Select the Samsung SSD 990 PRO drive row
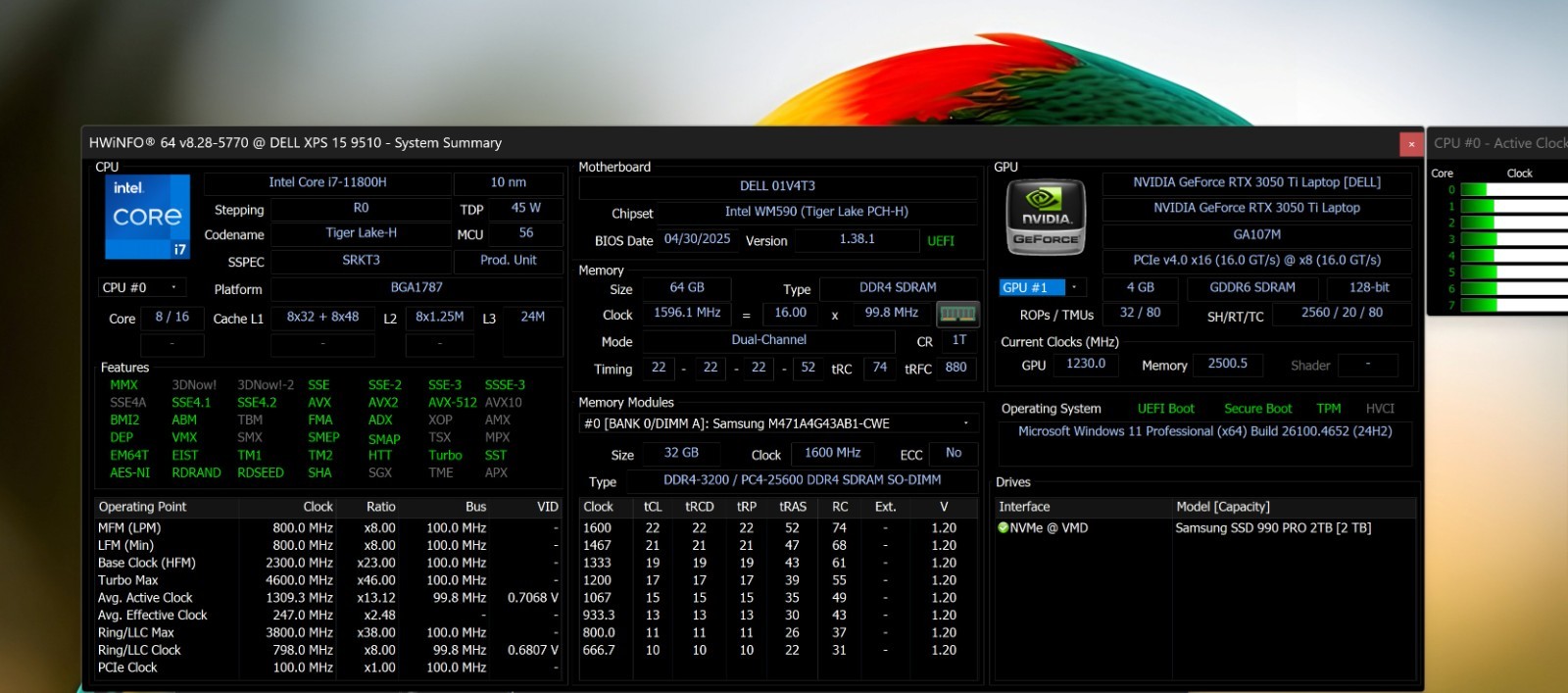 tap(1205, 528)
